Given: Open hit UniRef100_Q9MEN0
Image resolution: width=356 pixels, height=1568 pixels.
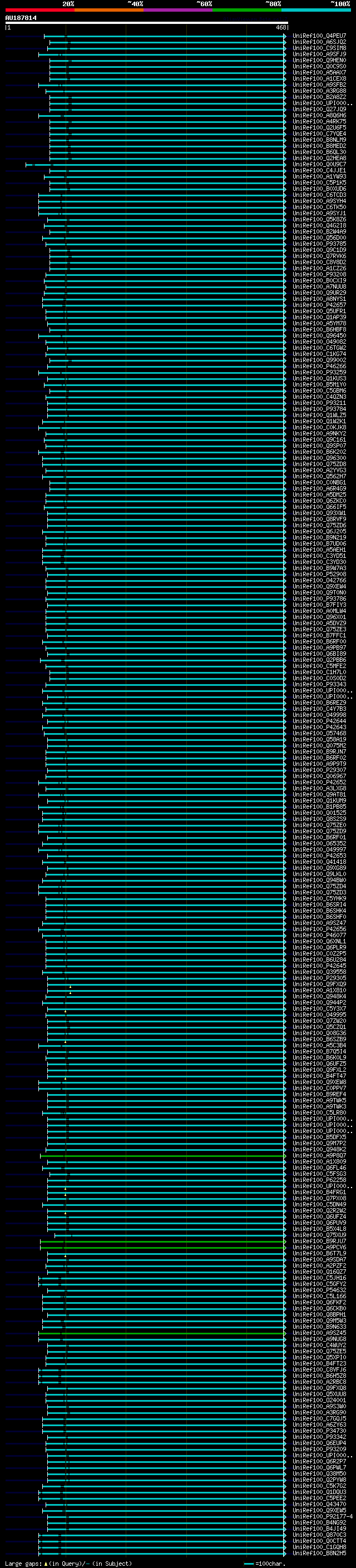Looking at the screenshot, I should (319, 60).
